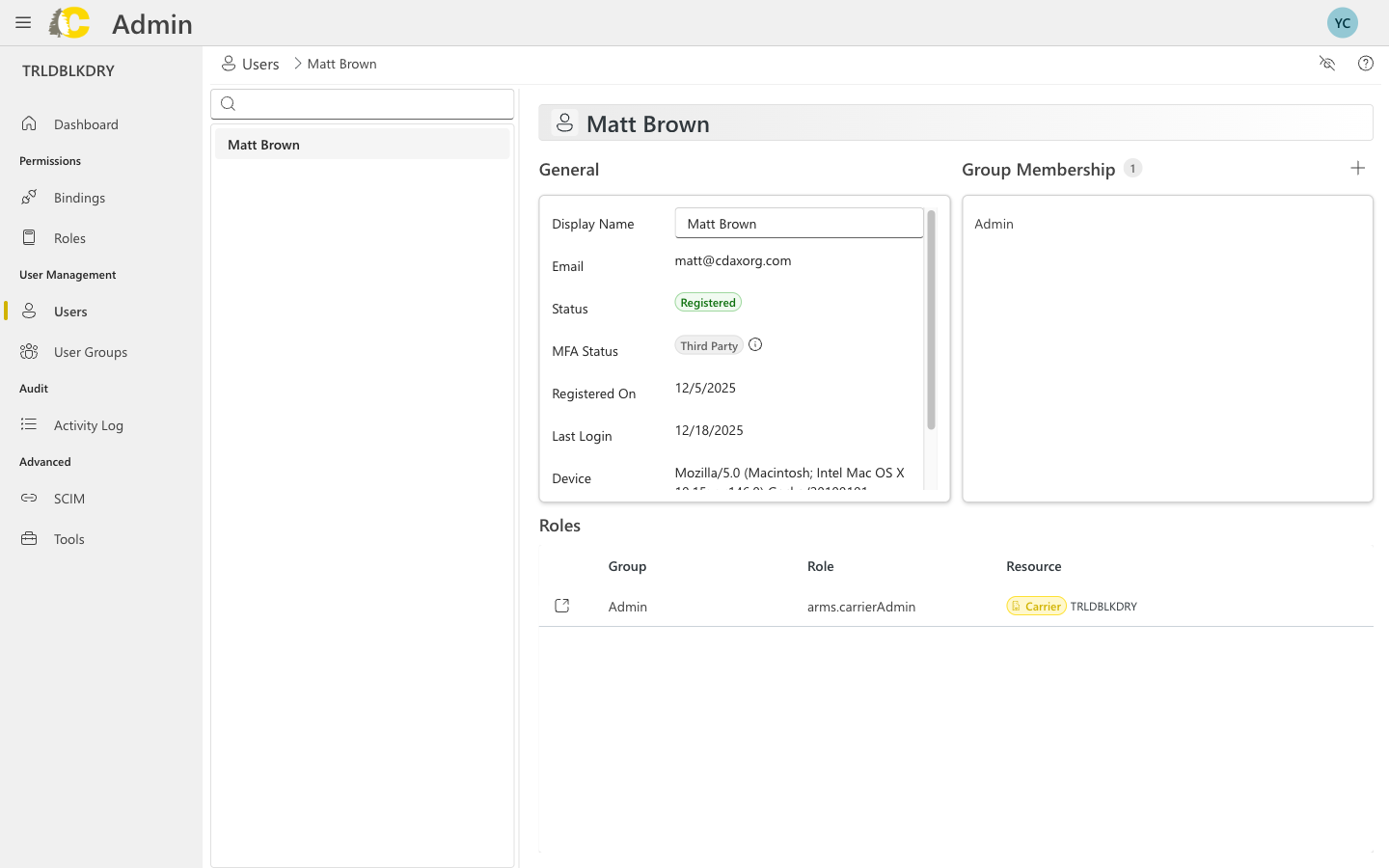Click the Admin application logo
Image resolution: width=1389 pixels, height=868 pixels.
(68, 22)
